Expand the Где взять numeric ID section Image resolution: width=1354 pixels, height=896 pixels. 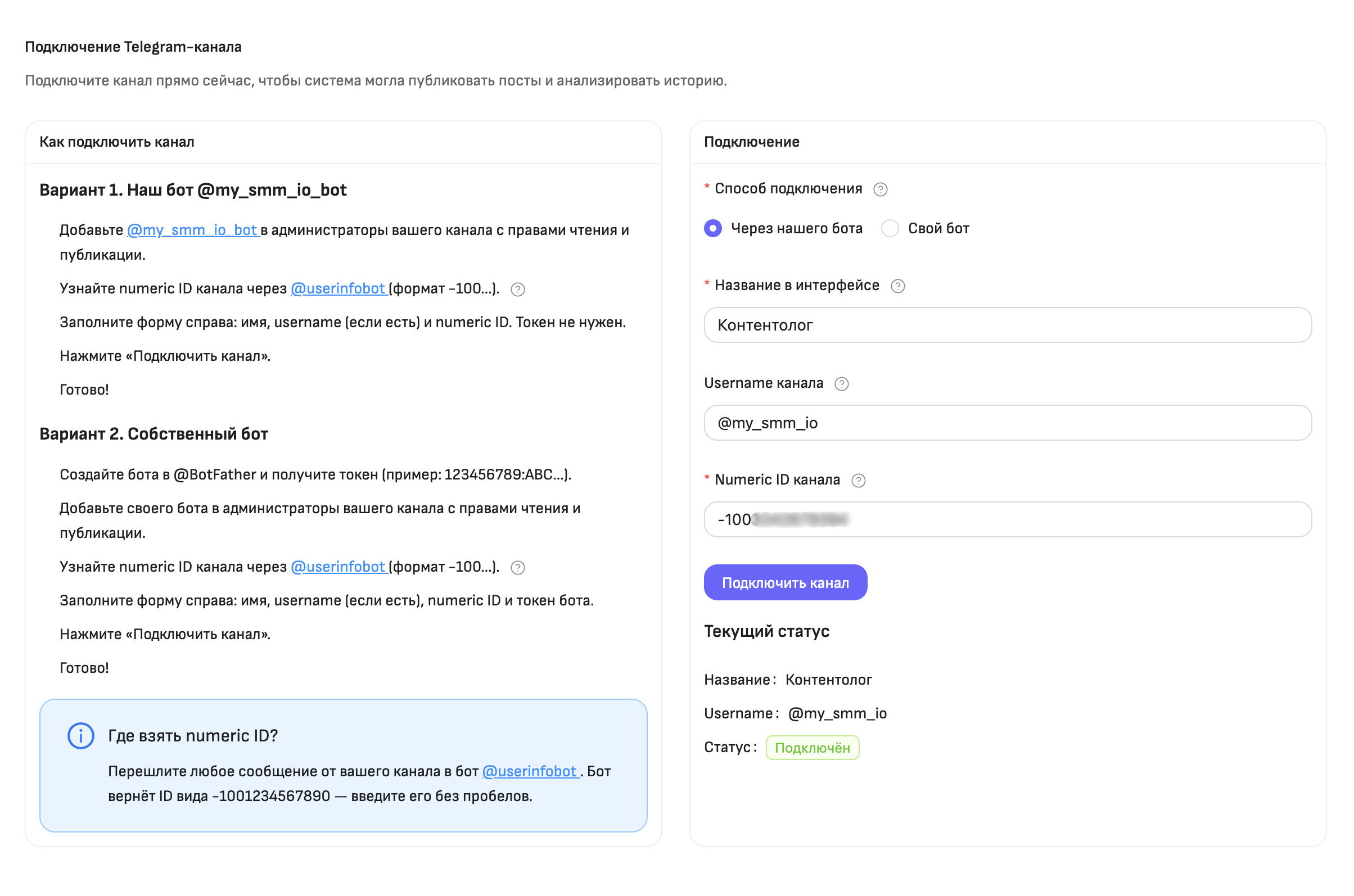[193, 736]
